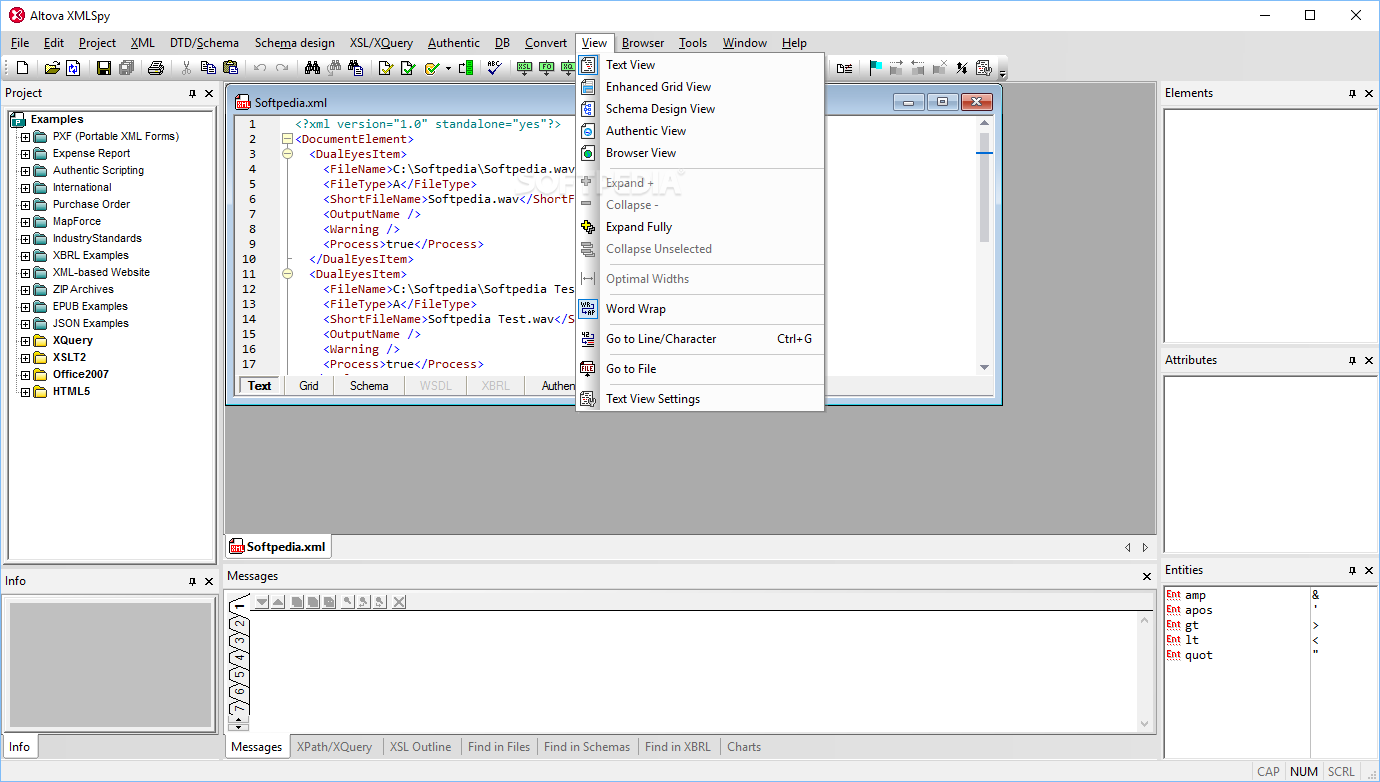The height and width of the screenshot is (782, 1380).
Task: Click the Replace binoculars-with-document icon
Action: 355,68
